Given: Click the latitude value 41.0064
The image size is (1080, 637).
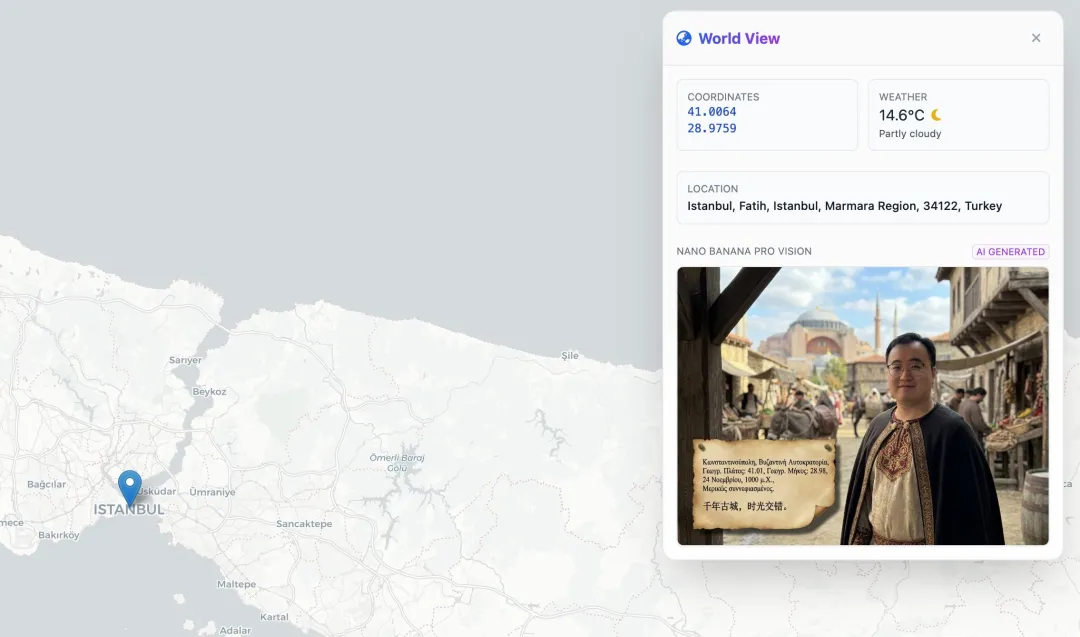Looking at the screenshot, I should [712, 112].
